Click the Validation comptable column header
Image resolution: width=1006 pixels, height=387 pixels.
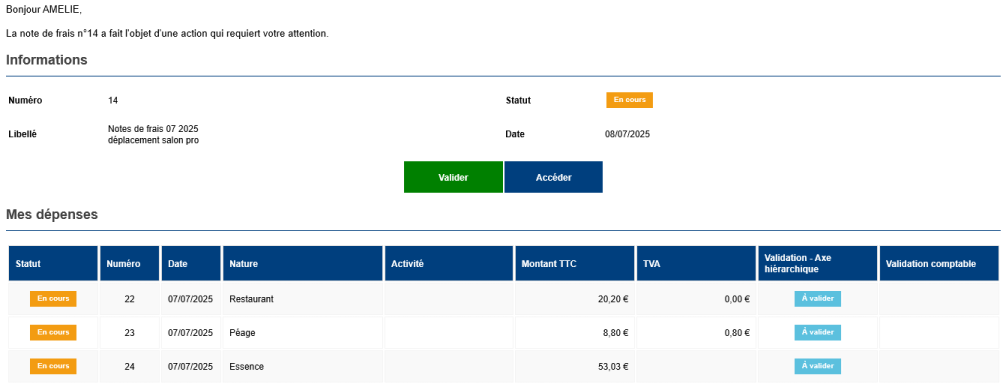(939, 264)
